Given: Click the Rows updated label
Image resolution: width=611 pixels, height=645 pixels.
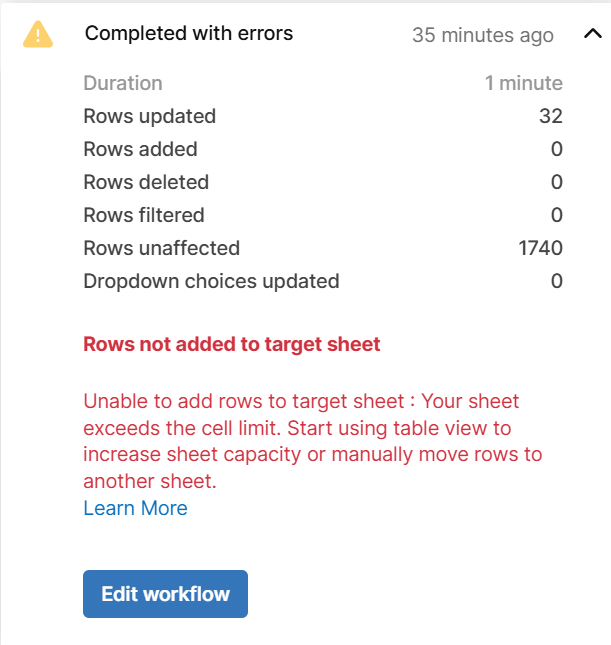Looking at the screenshot, I should click(149, 116).
